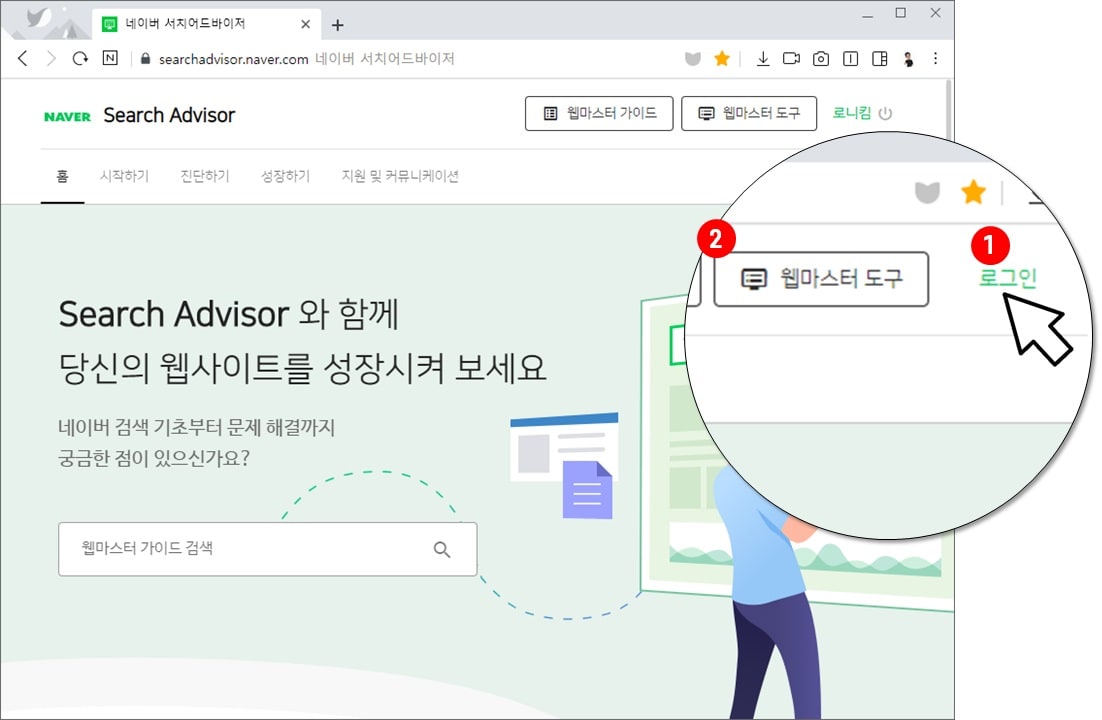Click the gray shield icon in address bar
The image size is (1102, 720).
pyautogui.click(x=693, y=58)
